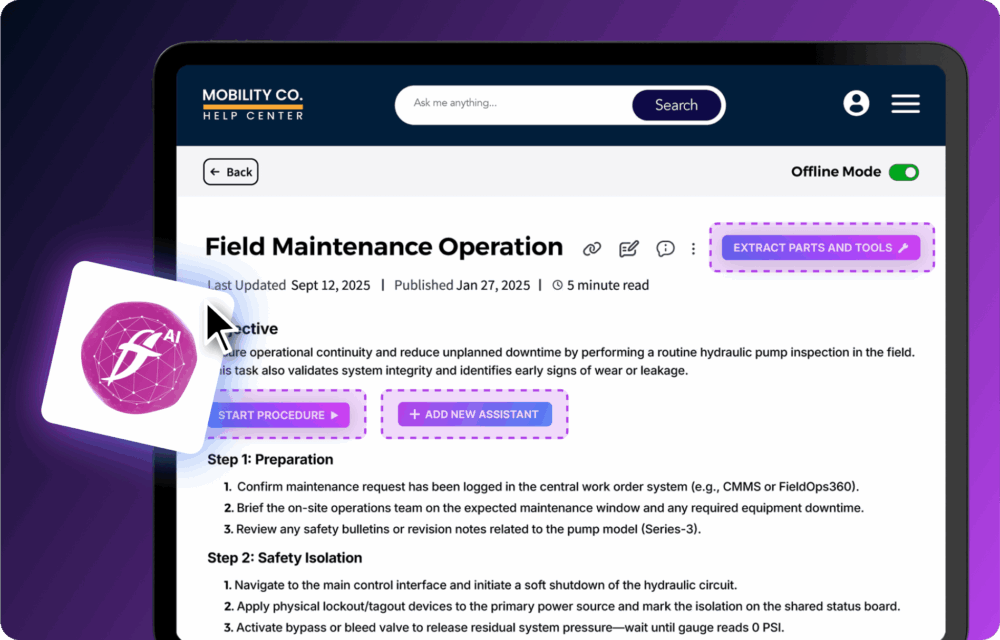Open the hamburger menu in header

click(x=905, y=104)
